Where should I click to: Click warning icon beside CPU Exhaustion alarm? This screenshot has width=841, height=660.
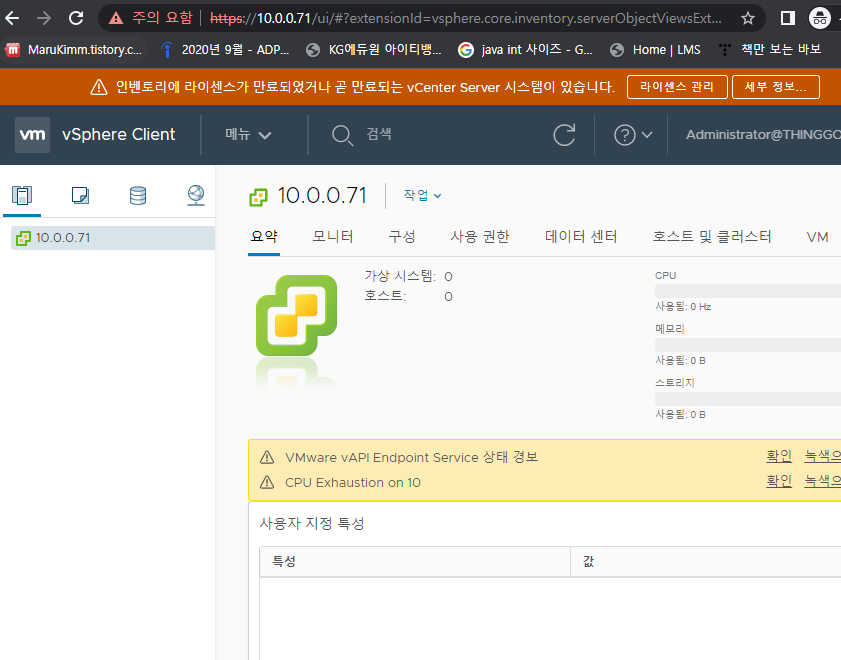coord(267,483)
